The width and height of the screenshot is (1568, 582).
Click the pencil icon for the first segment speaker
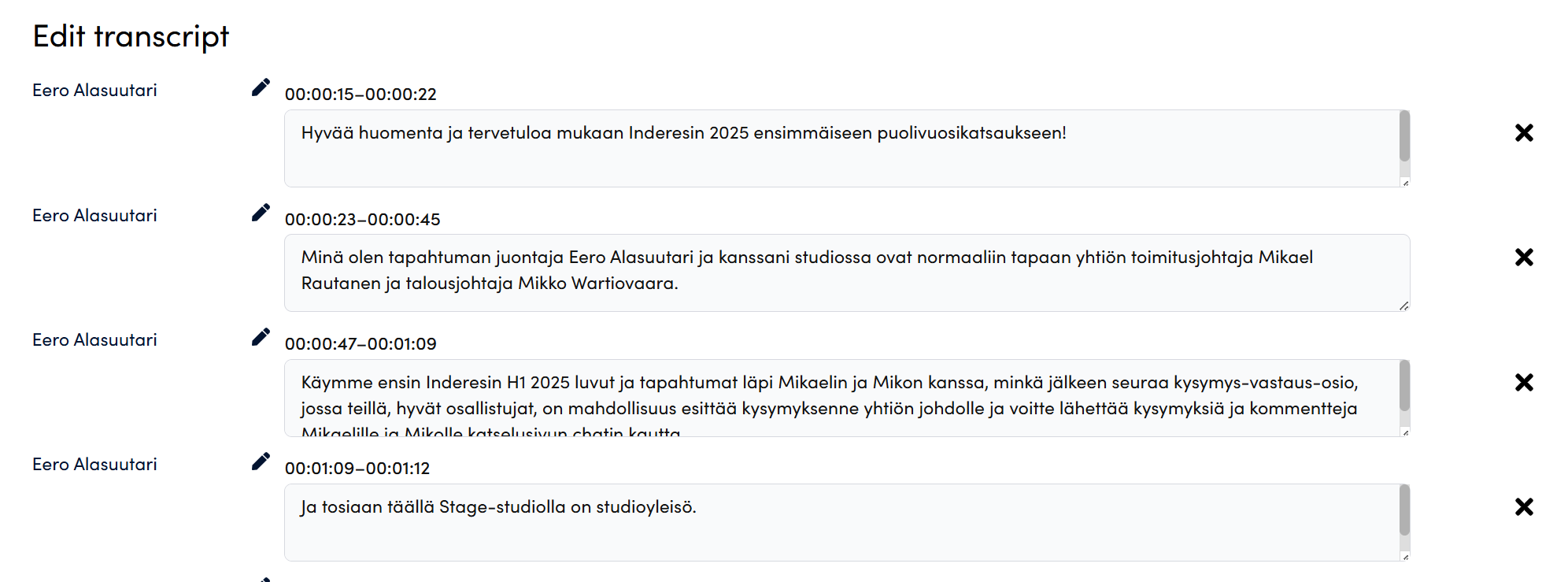(x=261, y=87)
